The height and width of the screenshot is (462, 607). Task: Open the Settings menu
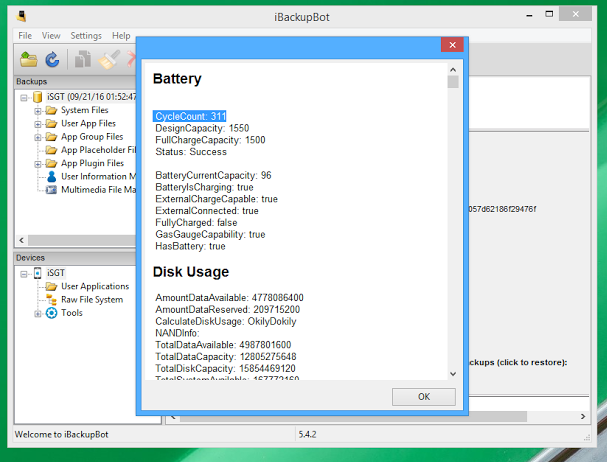point(86,36)
